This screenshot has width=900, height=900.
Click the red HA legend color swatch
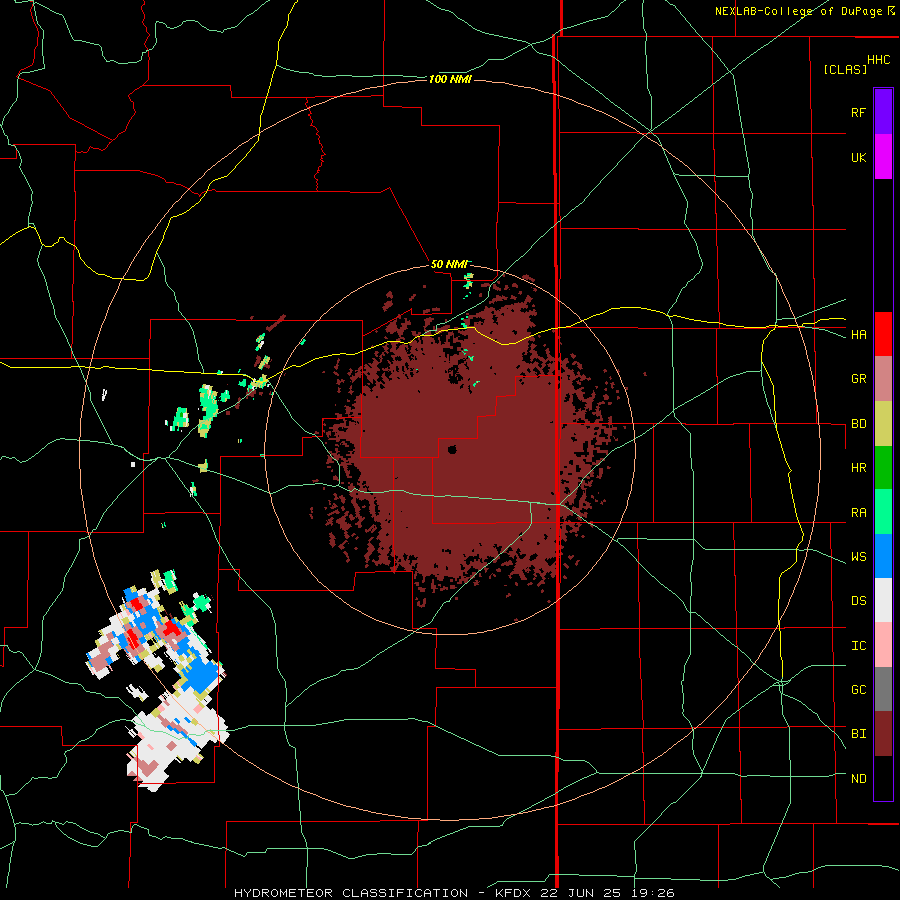pos(883,334)
